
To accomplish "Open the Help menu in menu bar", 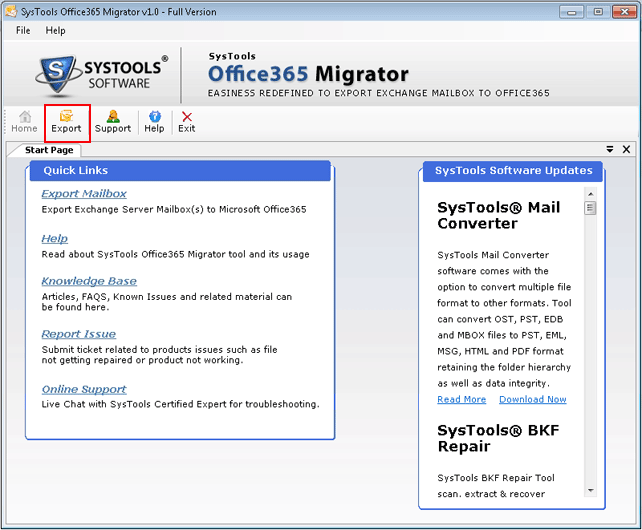I will tap(55, 30).
